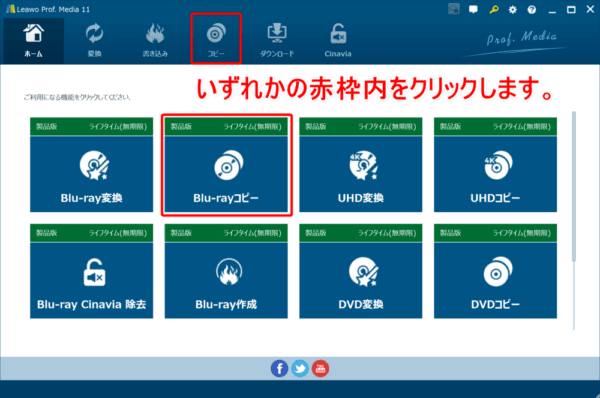Click the module list vertical scrollbar
The height and width of the screenshot is (398, 600).
(x=574, y=187)
